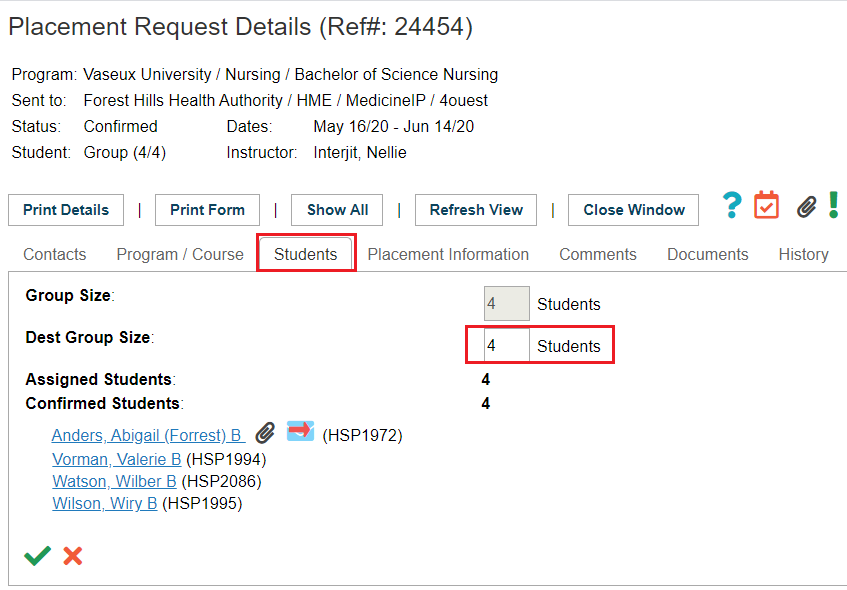Click the red arrow card icon by HSP1972

[300, 431]
